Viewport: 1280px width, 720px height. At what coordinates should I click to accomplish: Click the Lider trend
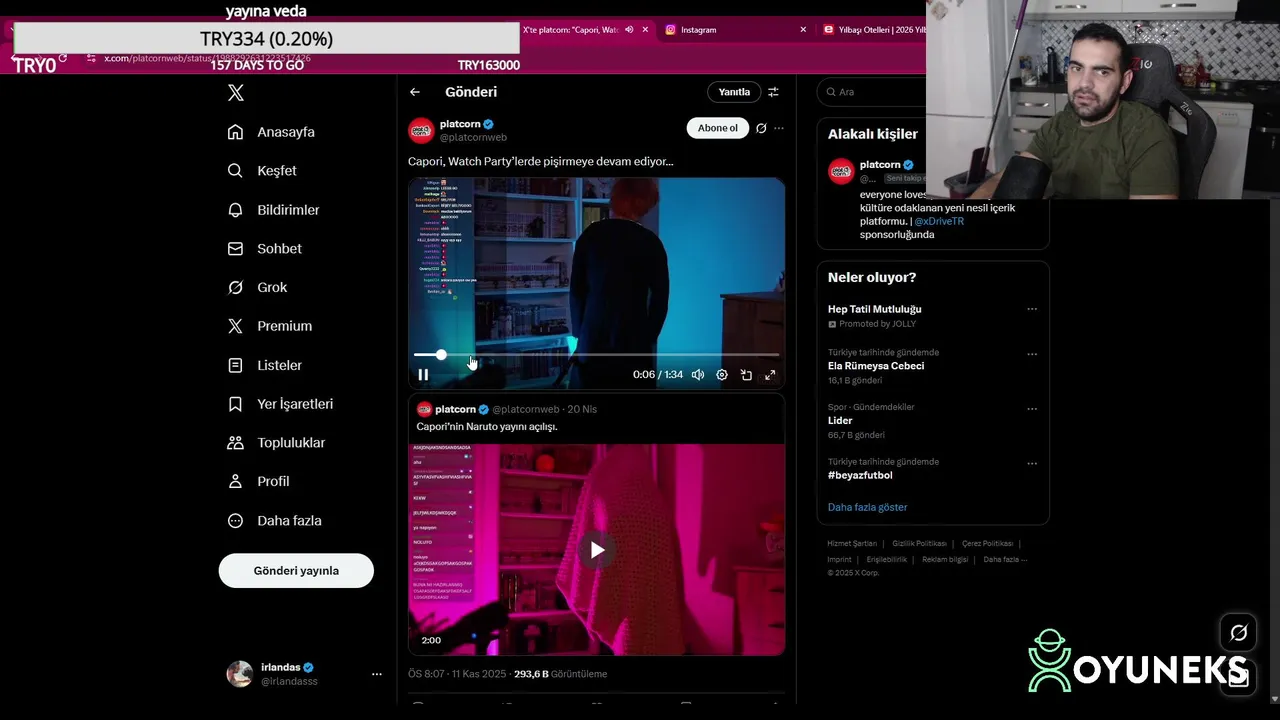tap(840, 421)
